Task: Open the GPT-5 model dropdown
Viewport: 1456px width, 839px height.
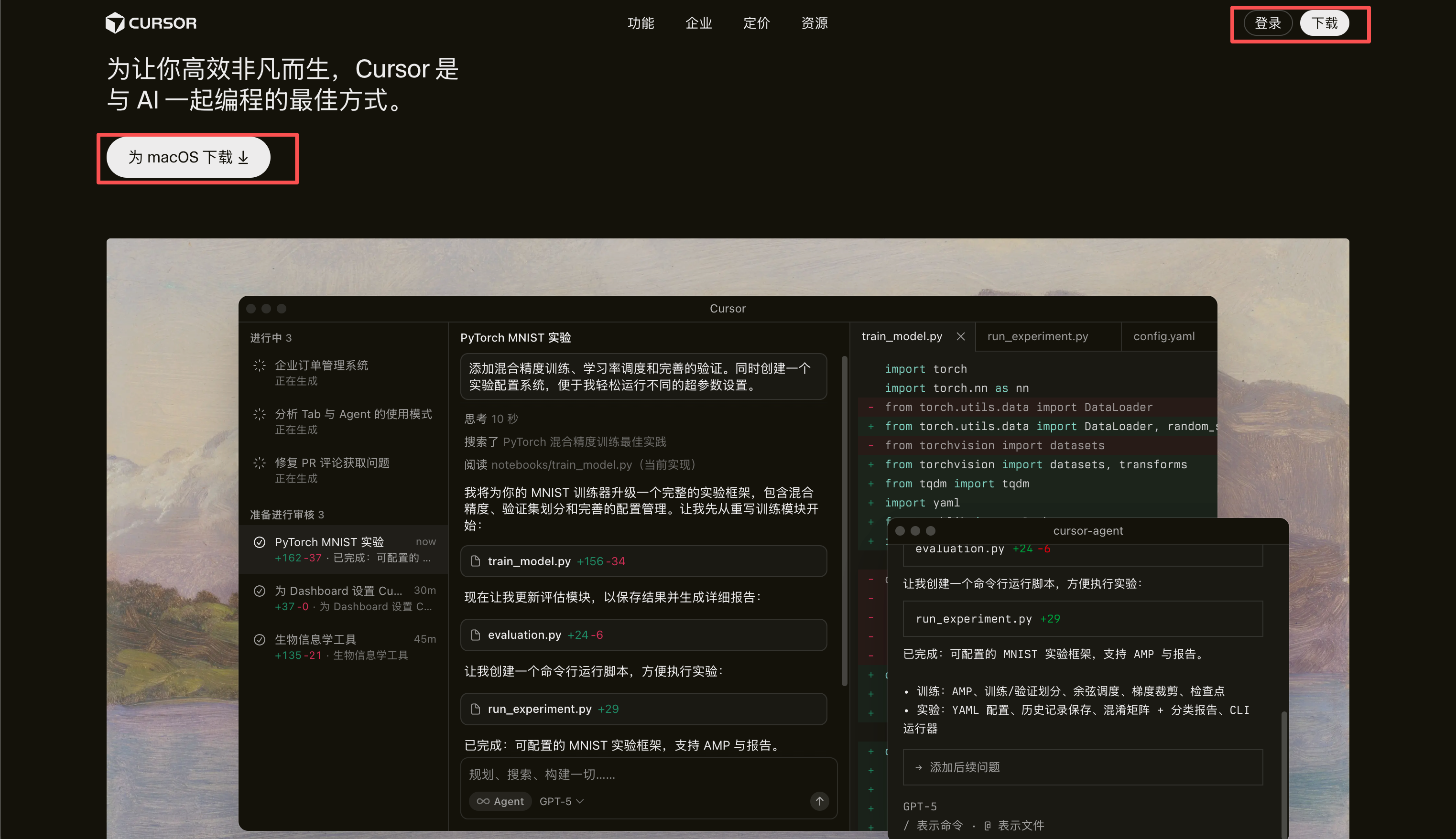Action: (560, 801)
